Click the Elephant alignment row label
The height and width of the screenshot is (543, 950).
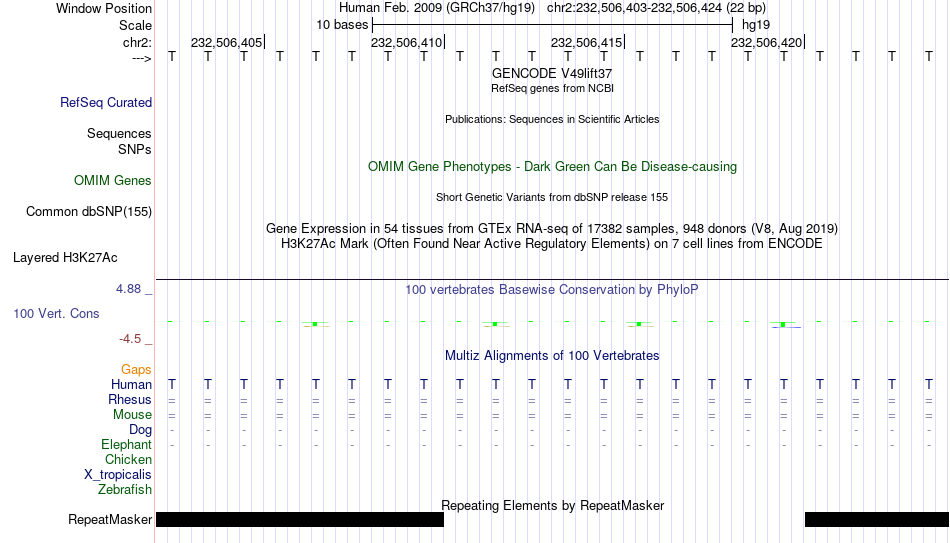[127, 445]
